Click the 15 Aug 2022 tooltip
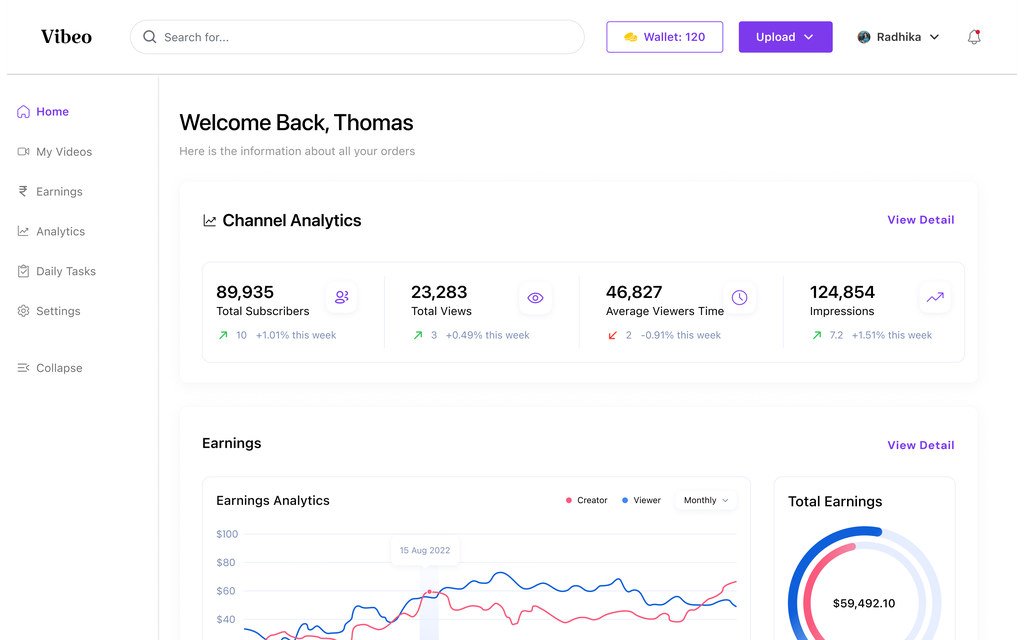1024x640 pixels. [425, 551]
